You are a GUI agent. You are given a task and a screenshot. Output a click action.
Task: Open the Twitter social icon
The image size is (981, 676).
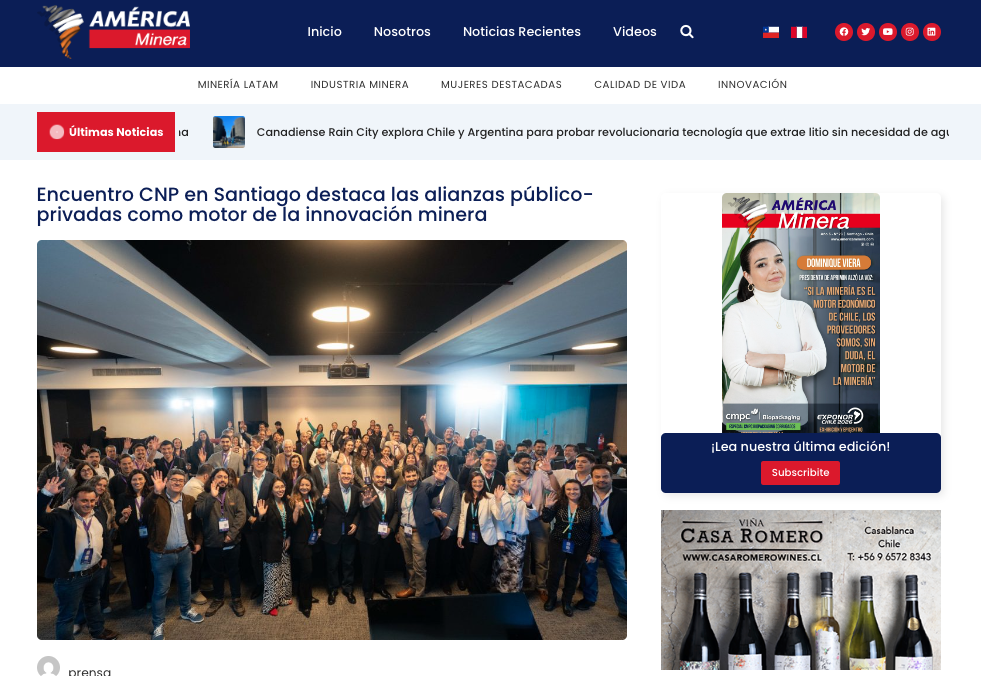coord(866,32)
